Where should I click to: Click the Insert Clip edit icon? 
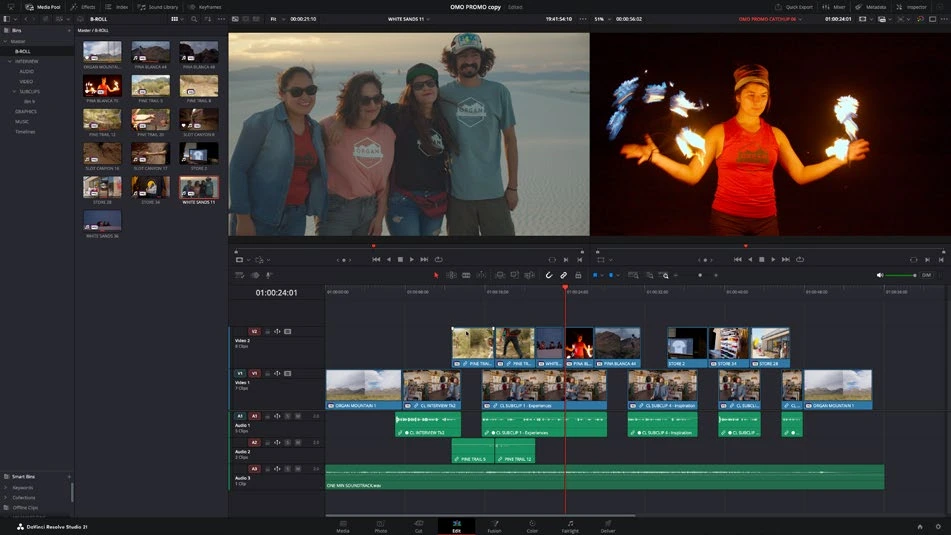pos(500,275)
